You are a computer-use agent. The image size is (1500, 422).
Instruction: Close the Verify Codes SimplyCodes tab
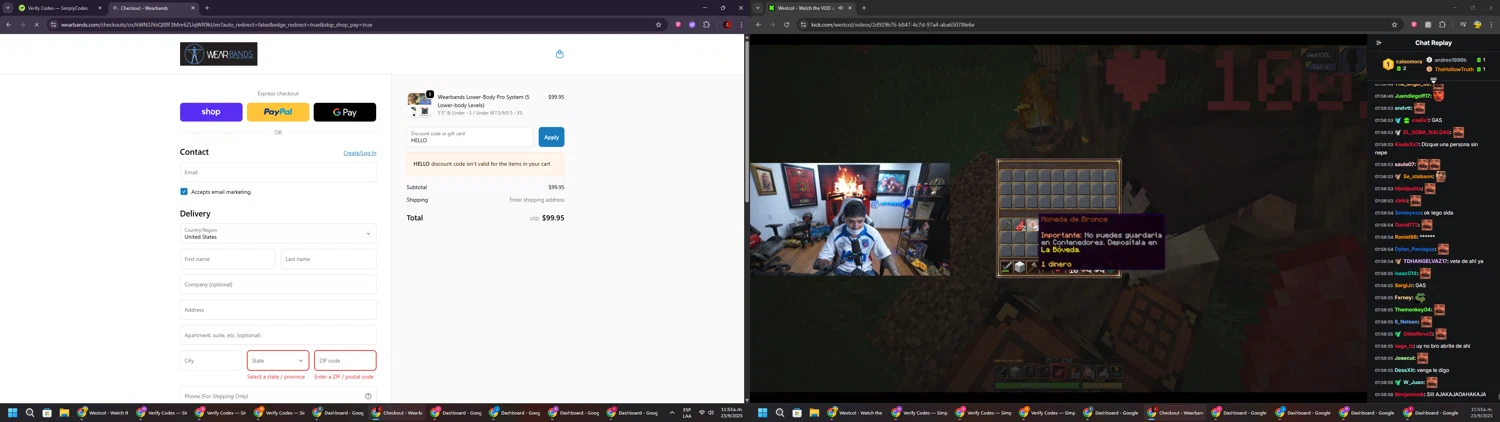[x=99, y=8]
